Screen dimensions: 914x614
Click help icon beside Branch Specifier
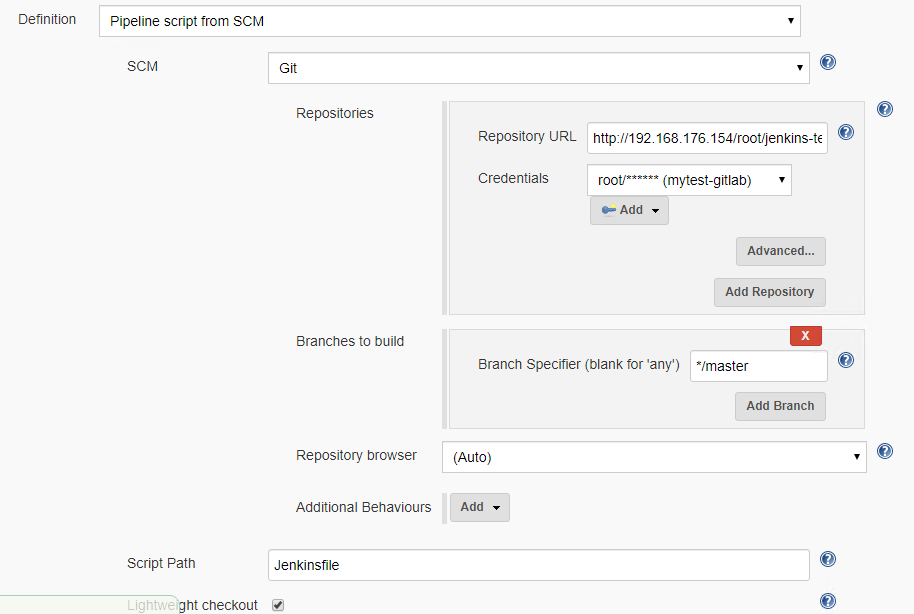coord(846,360)
